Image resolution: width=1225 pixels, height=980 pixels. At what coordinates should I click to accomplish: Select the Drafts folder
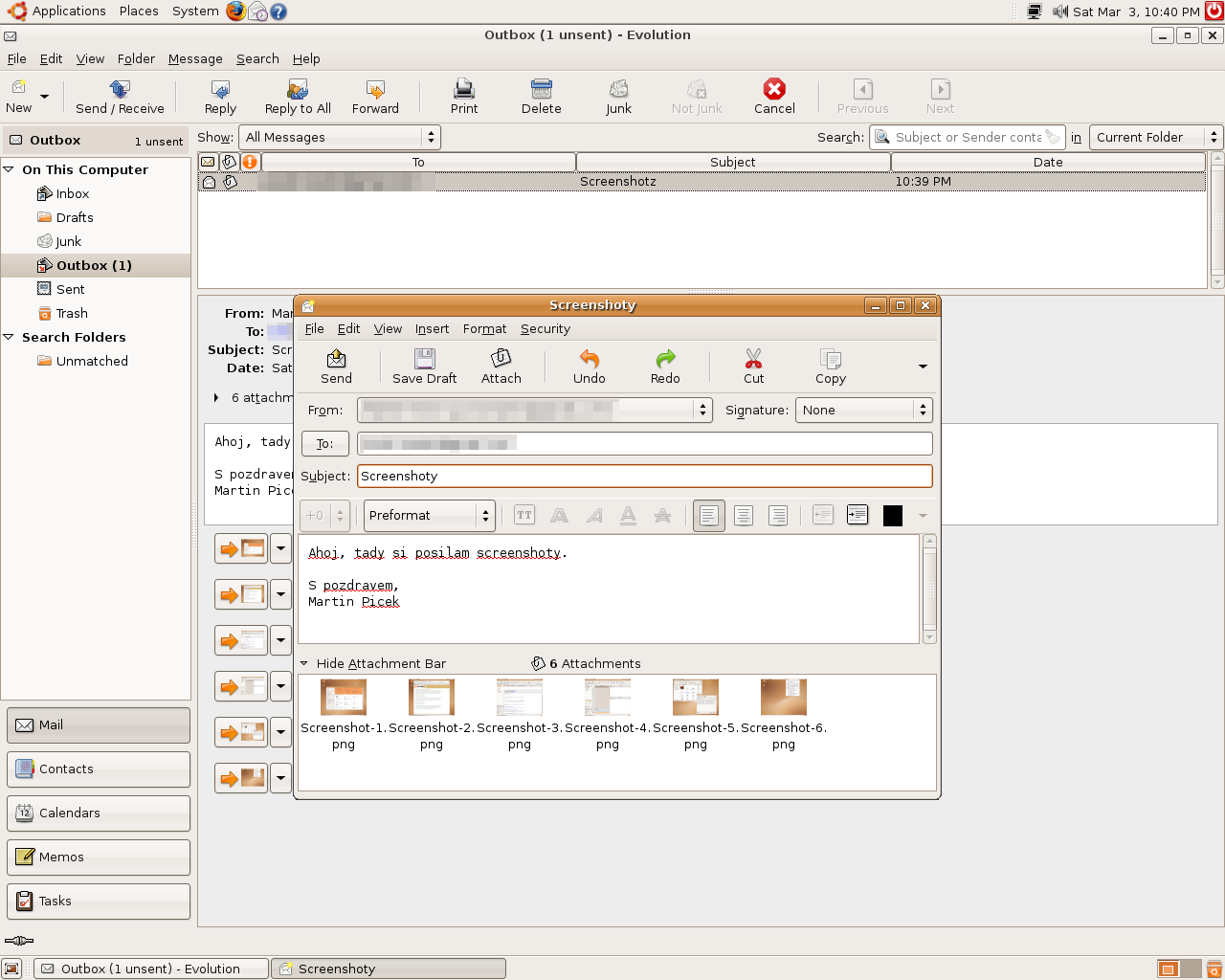[x=74, y=217]
